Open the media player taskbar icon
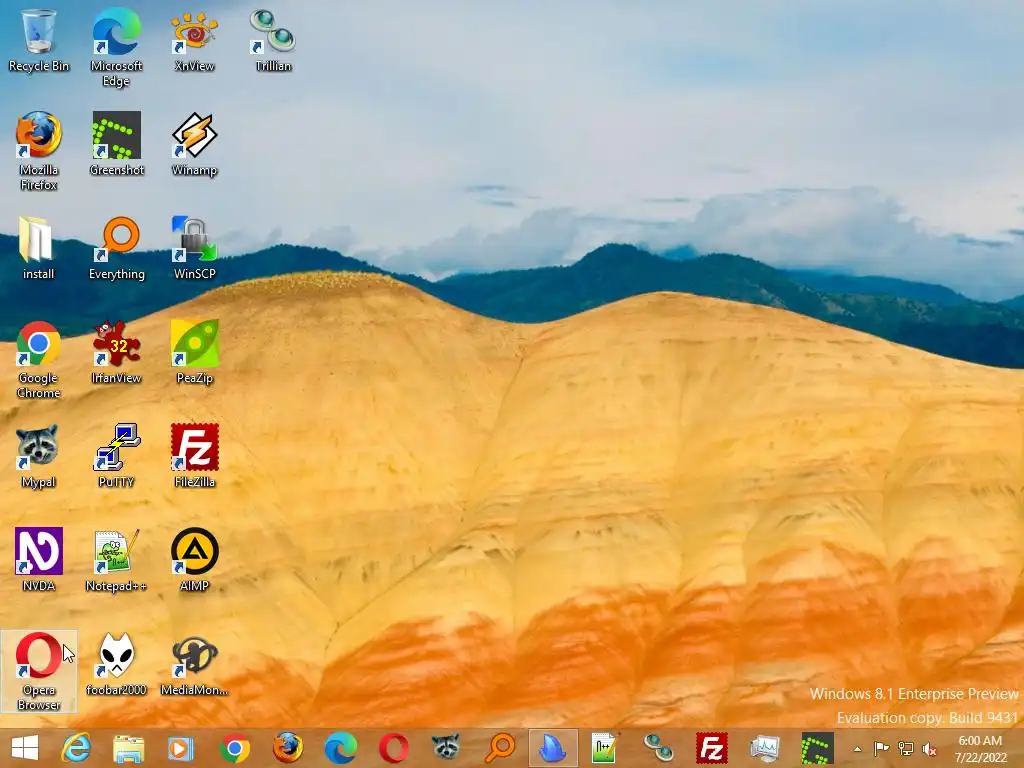Screen dimensions: 1024x768 click(181, 748)
